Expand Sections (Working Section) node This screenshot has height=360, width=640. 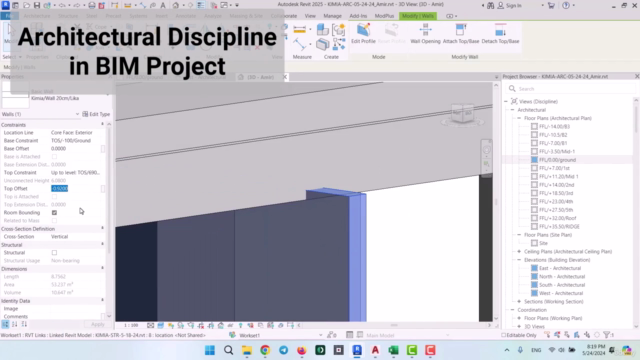point(519,301)
